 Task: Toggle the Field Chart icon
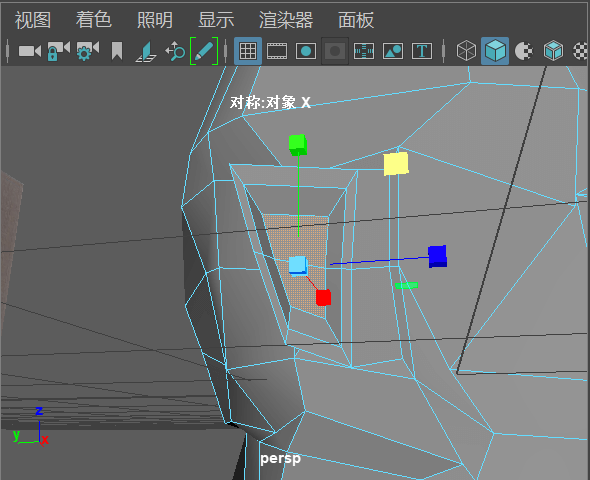pyautogui.click(x=363, y=51)
